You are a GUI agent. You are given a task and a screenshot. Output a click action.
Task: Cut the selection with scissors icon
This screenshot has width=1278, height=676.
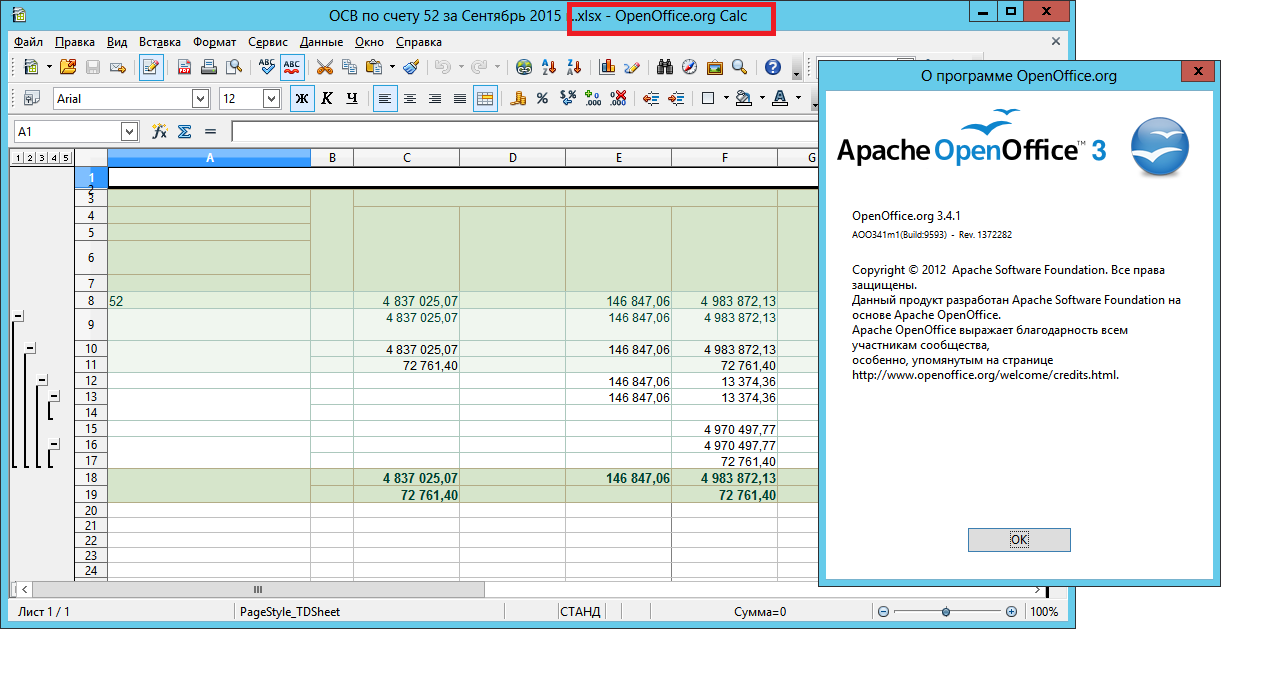pos(325,67)
